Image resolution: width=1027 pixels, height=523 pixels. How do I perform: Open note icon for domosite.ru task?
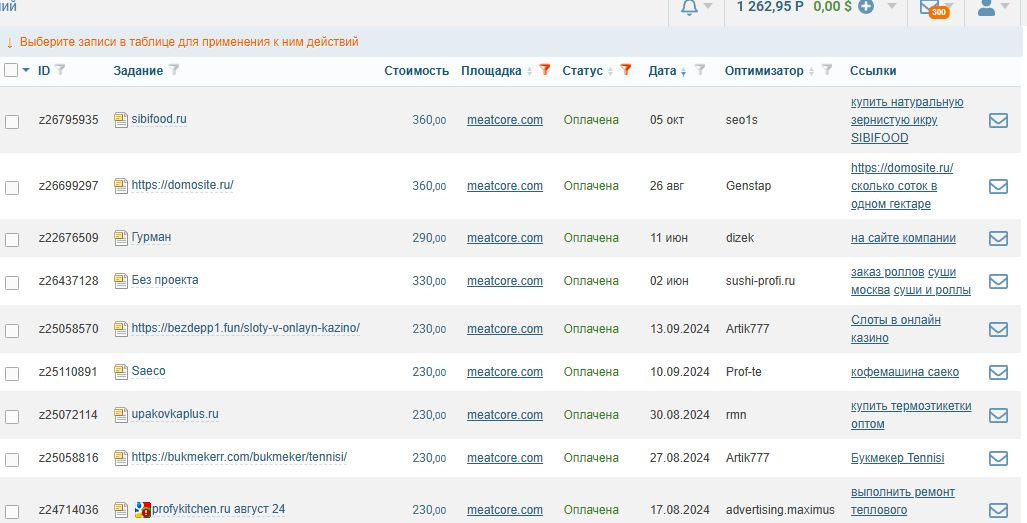(x=121, y=186)
